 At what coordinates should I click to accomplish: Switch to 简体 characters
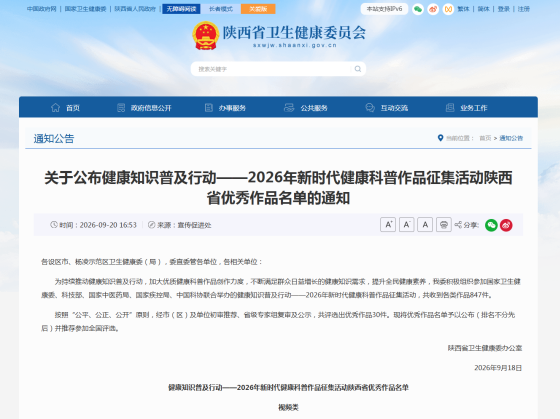484,9
